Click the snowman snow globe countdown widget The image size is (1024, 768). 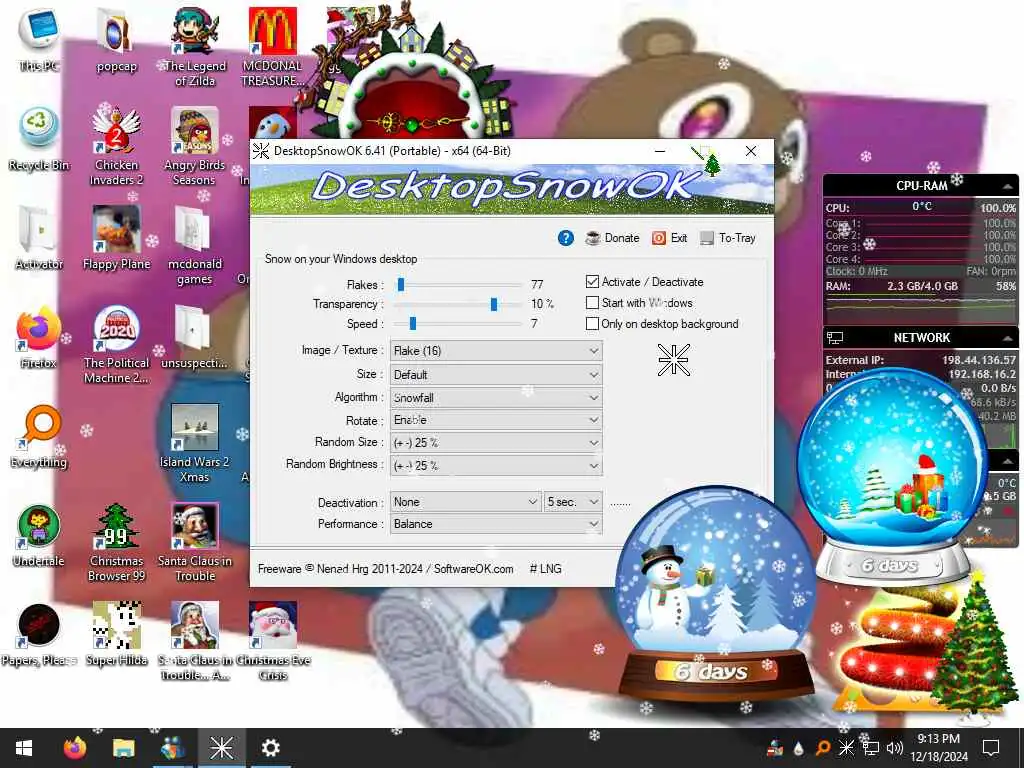click(x=716, y=593)
